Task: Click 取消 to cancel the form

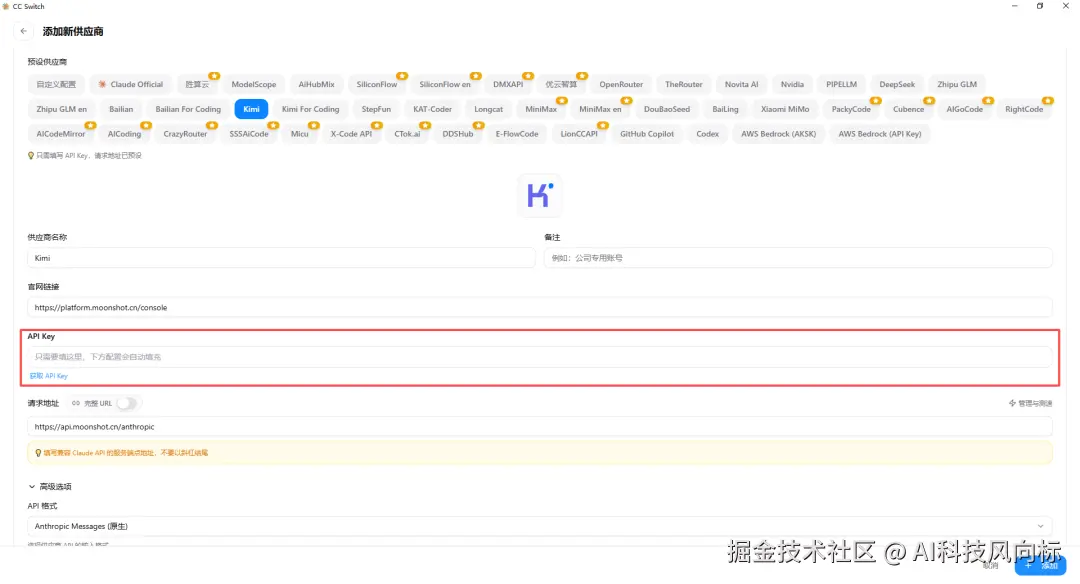Action: (x=990, y=566)
